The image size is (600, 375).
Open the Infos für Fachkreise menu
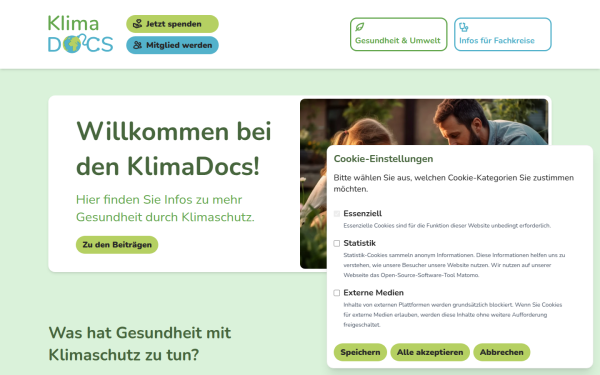502,34
